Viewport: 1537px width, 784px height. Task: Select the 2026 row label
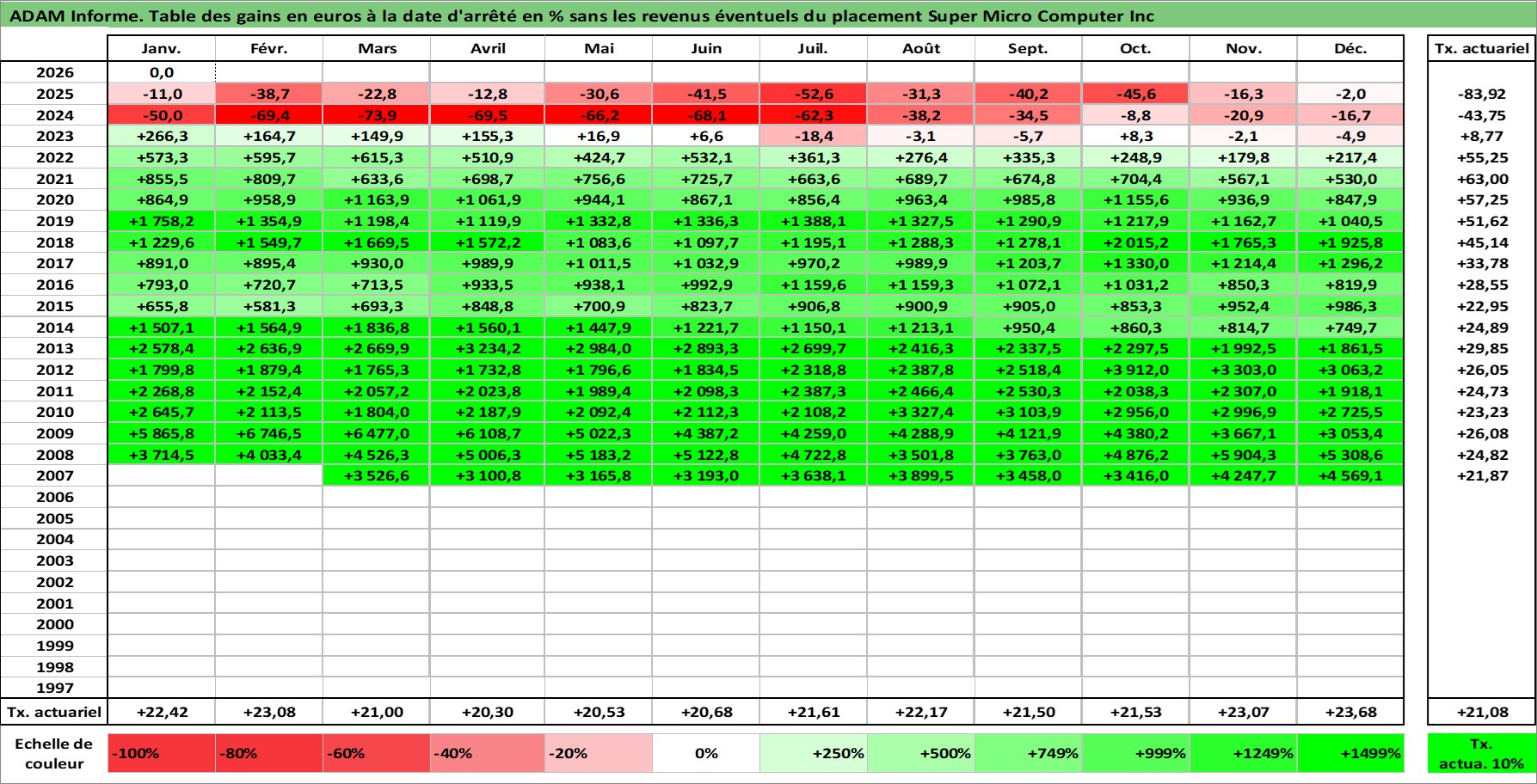[54, 73]
